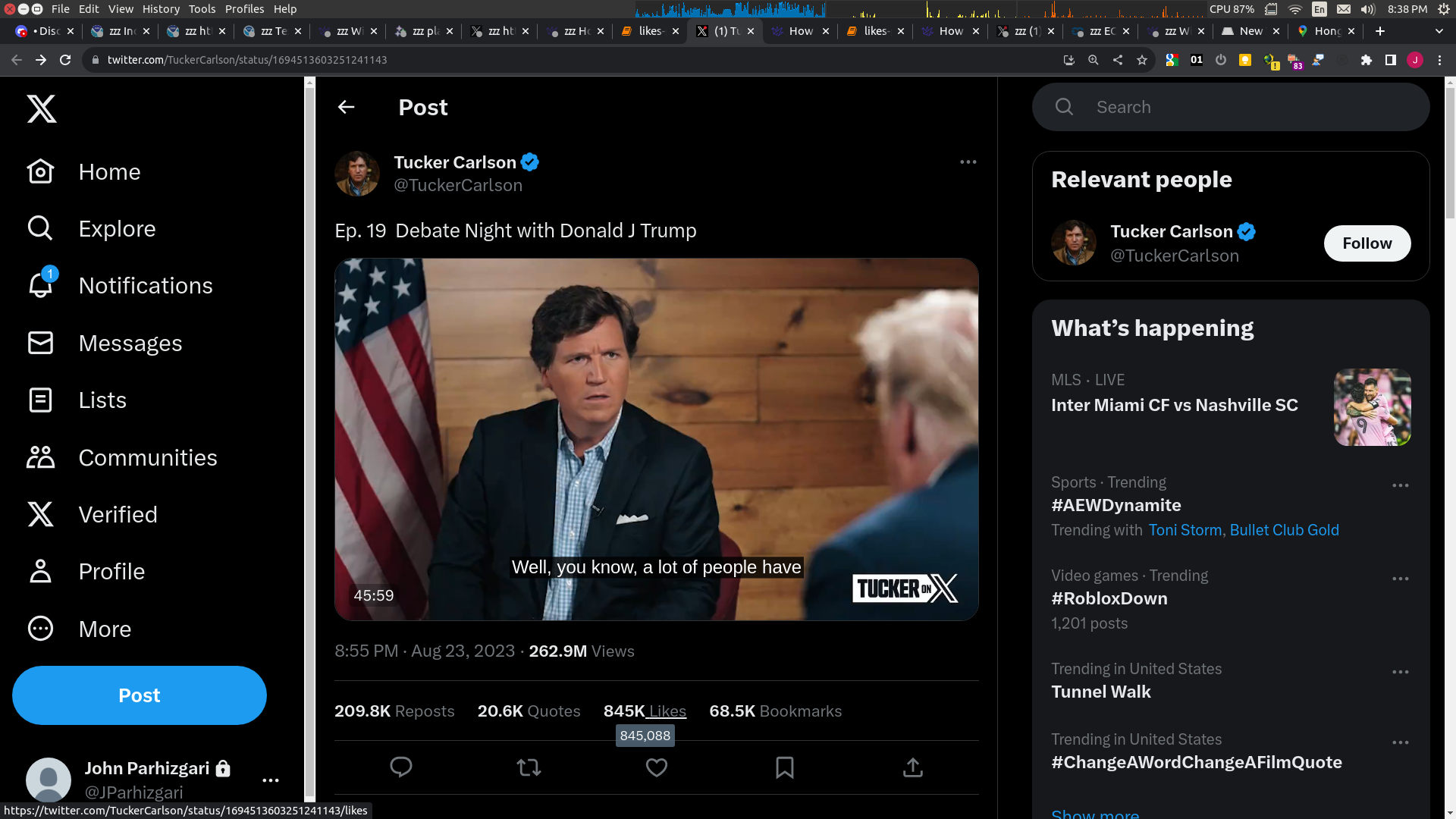The image size is (1456, 819).
Task: Open the Bullet Club Gold trending link
Action: (1284, 530)
